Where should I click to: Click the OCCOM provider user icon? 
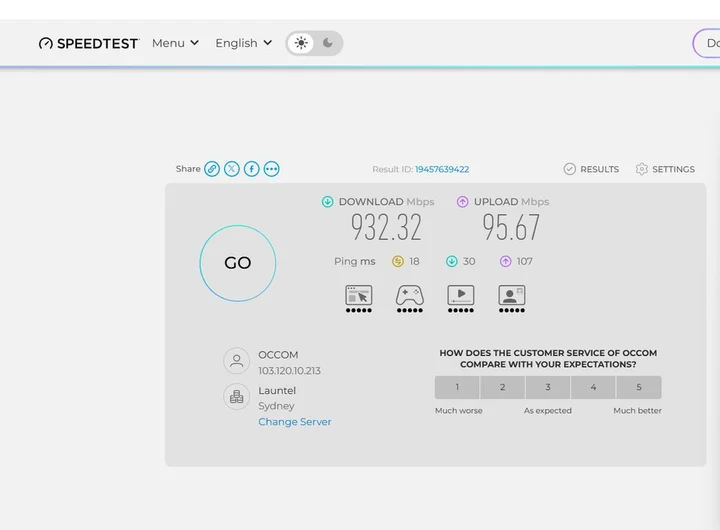tap(236, 361)
